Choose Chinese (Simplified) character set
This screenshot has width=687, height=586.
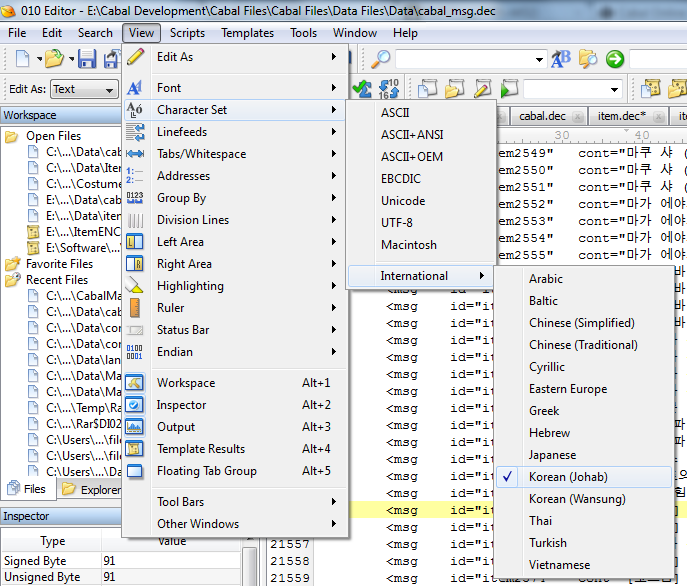coord(584,323)
